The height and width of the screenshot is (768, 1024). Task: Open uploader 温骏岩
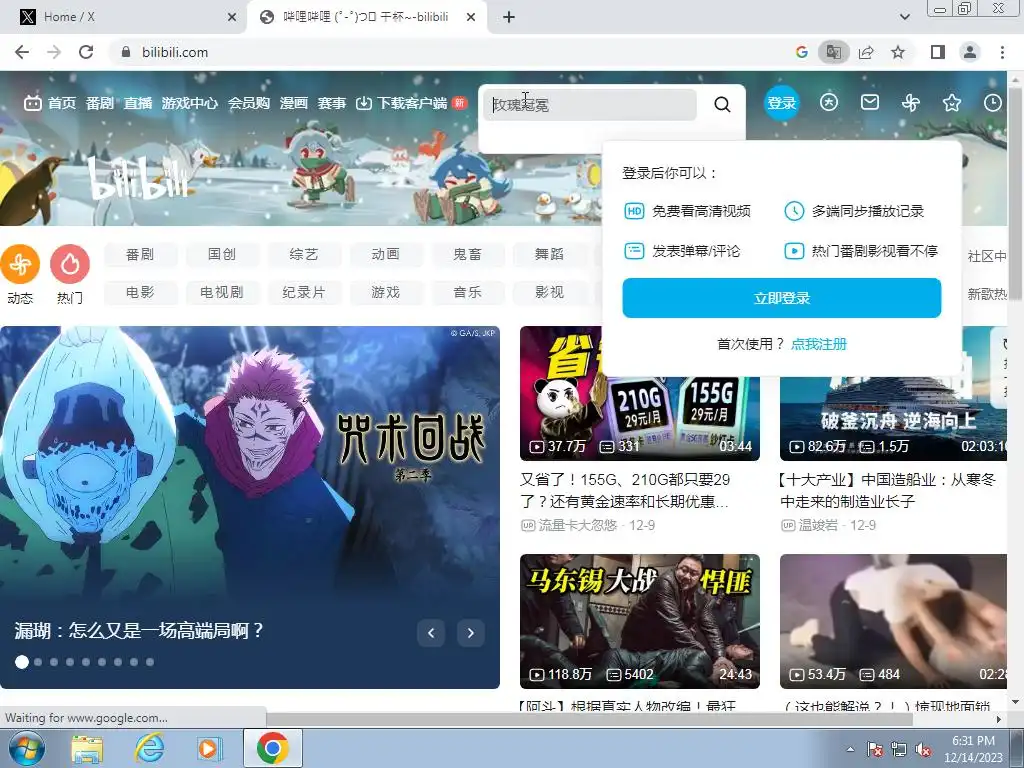818,525
